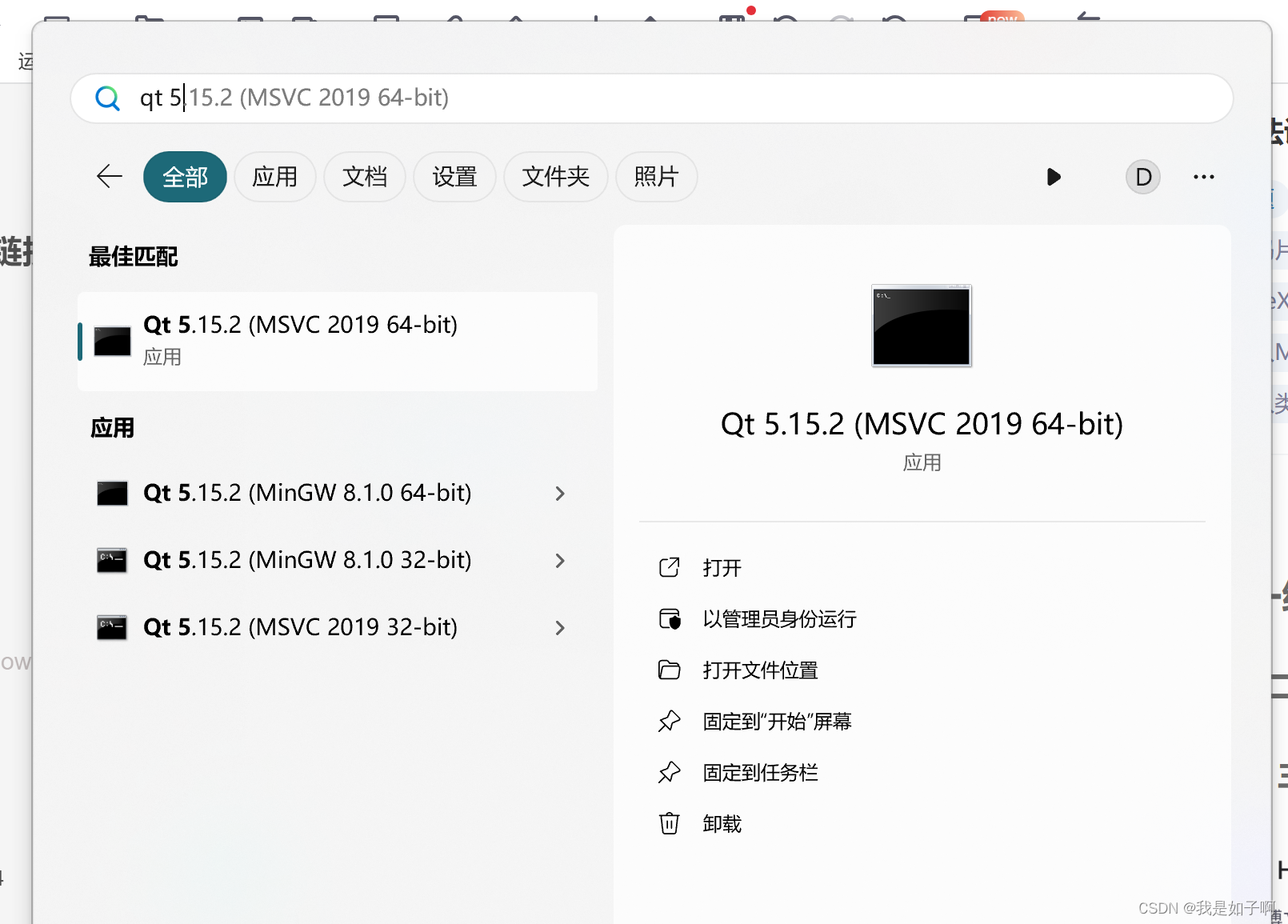Select the 照片 filter tab
The height and width of the screenshot is (924, 1288).
(656, 177)
